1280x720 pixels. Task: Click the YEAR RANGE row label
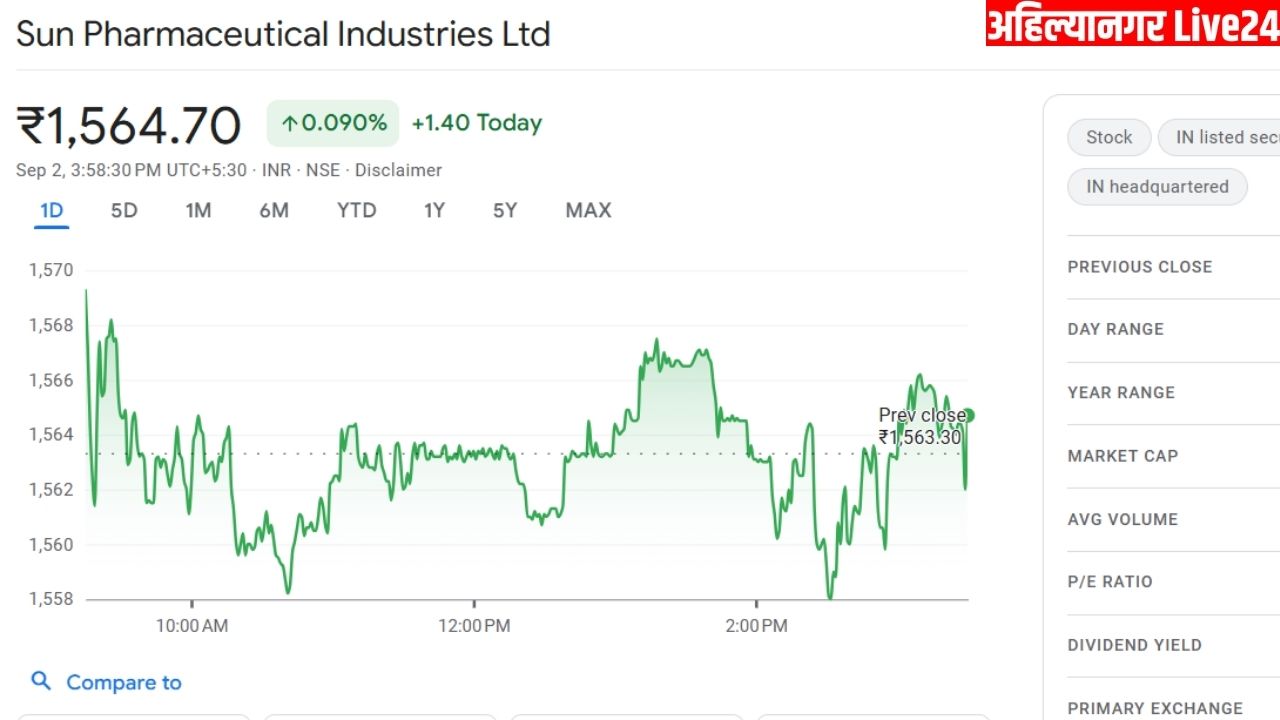(x=1121, y=392)
